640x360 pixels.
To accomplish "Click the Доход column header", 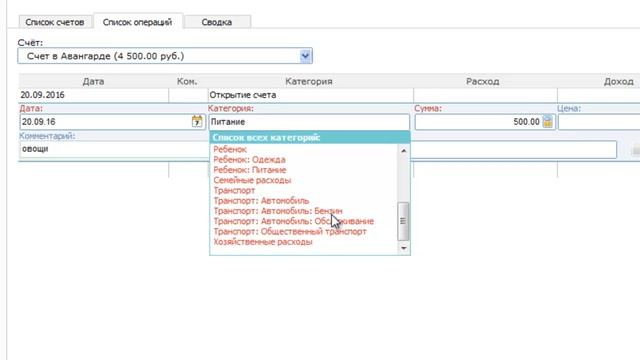I will pyautogui.click(x=618, y=81).
